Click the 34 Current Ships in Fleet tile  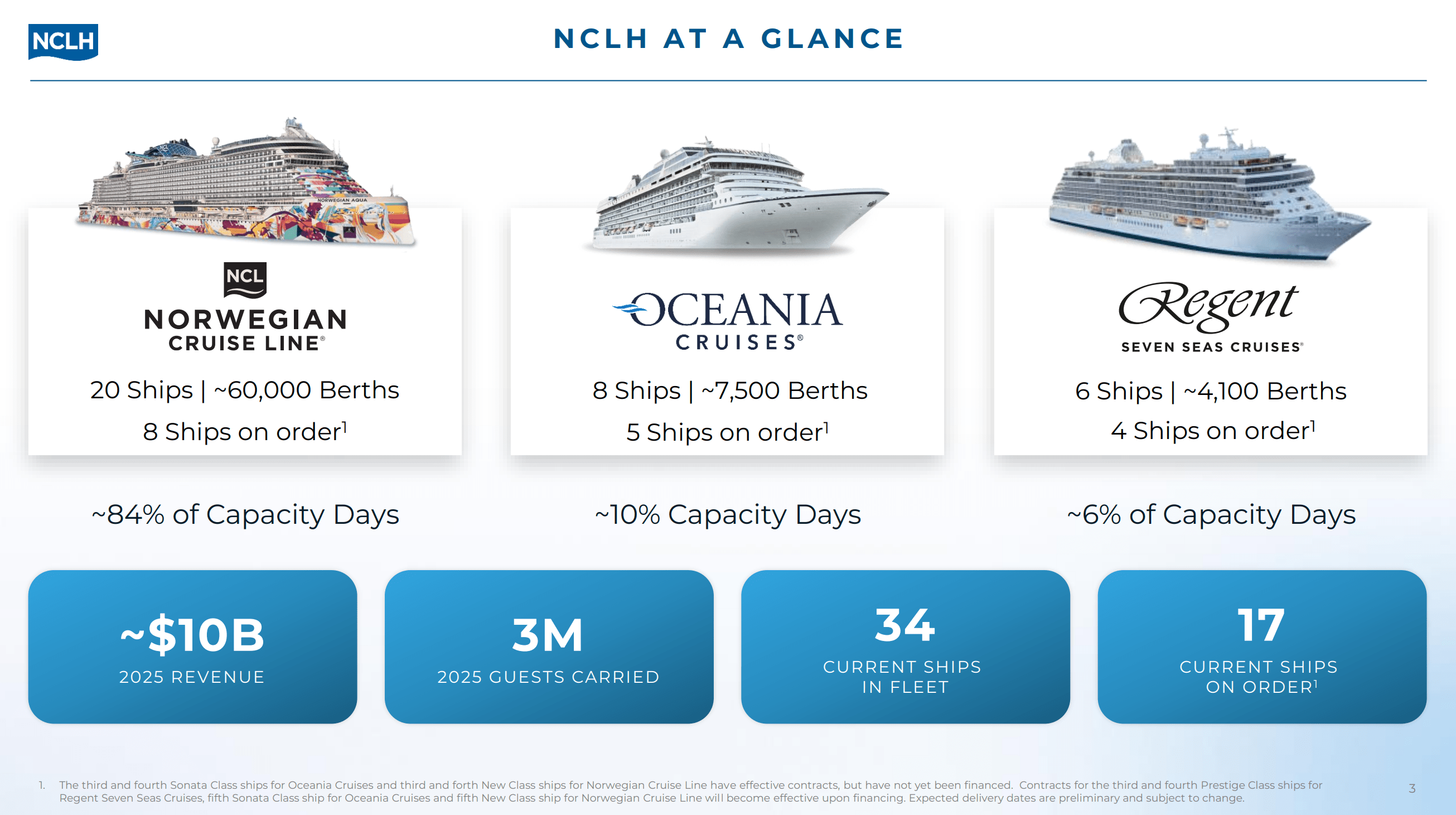(x=905, y=647)
